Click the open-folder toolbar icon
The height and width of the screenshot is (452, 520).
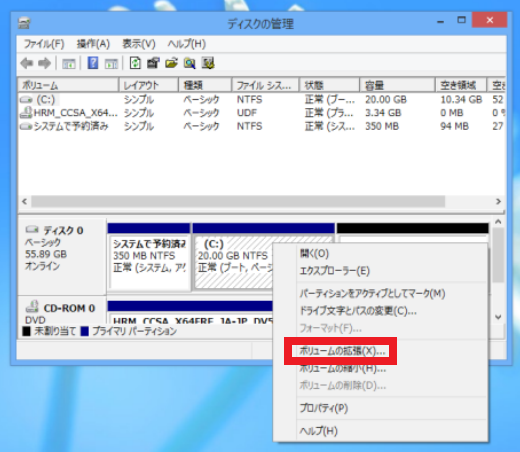171,63
